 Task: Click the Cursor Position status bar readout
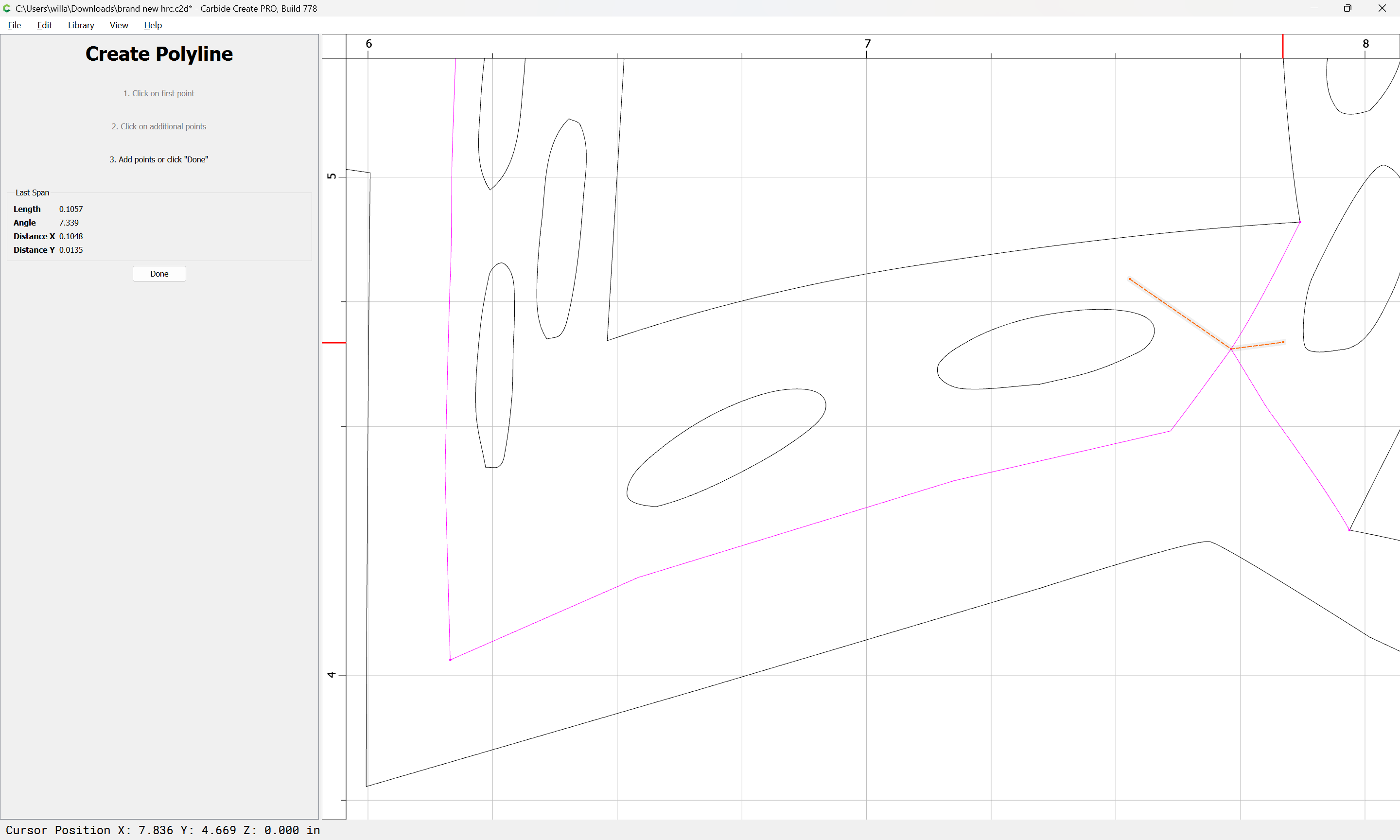163,830
